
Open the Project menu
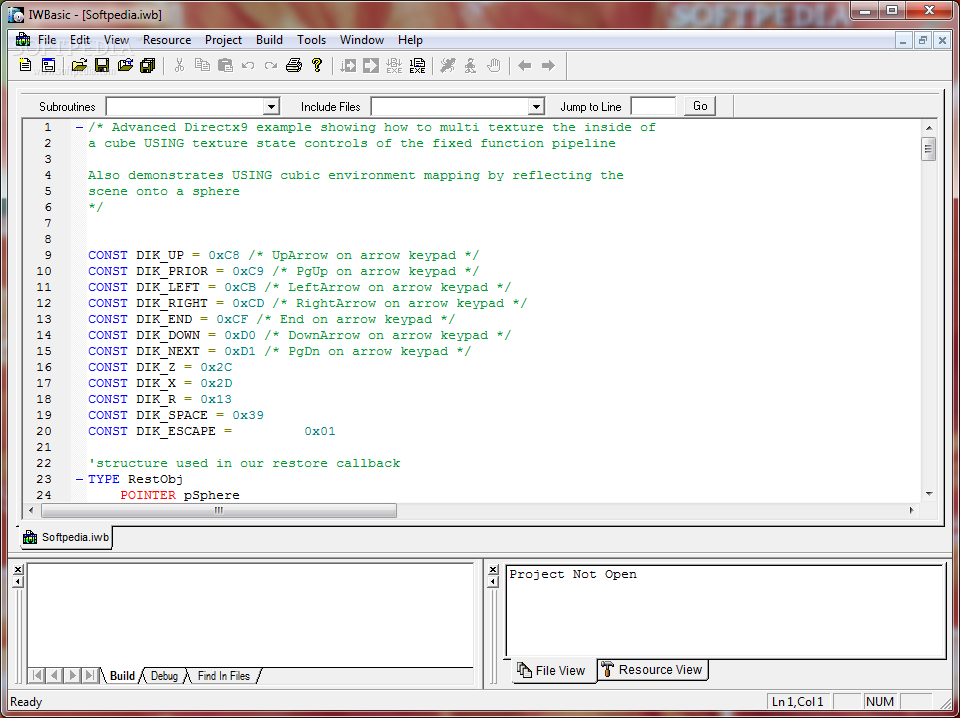pos(223,40)
